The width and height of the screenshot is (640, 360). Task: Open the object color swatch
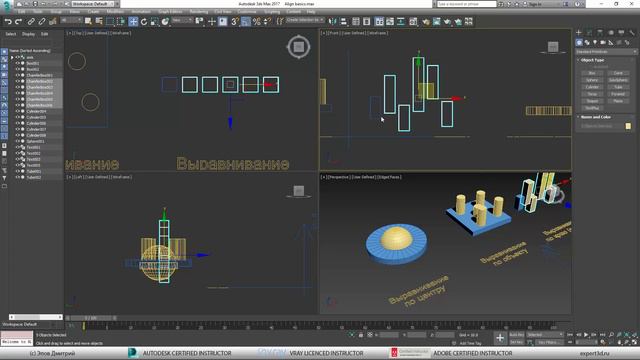coord(628,126)
